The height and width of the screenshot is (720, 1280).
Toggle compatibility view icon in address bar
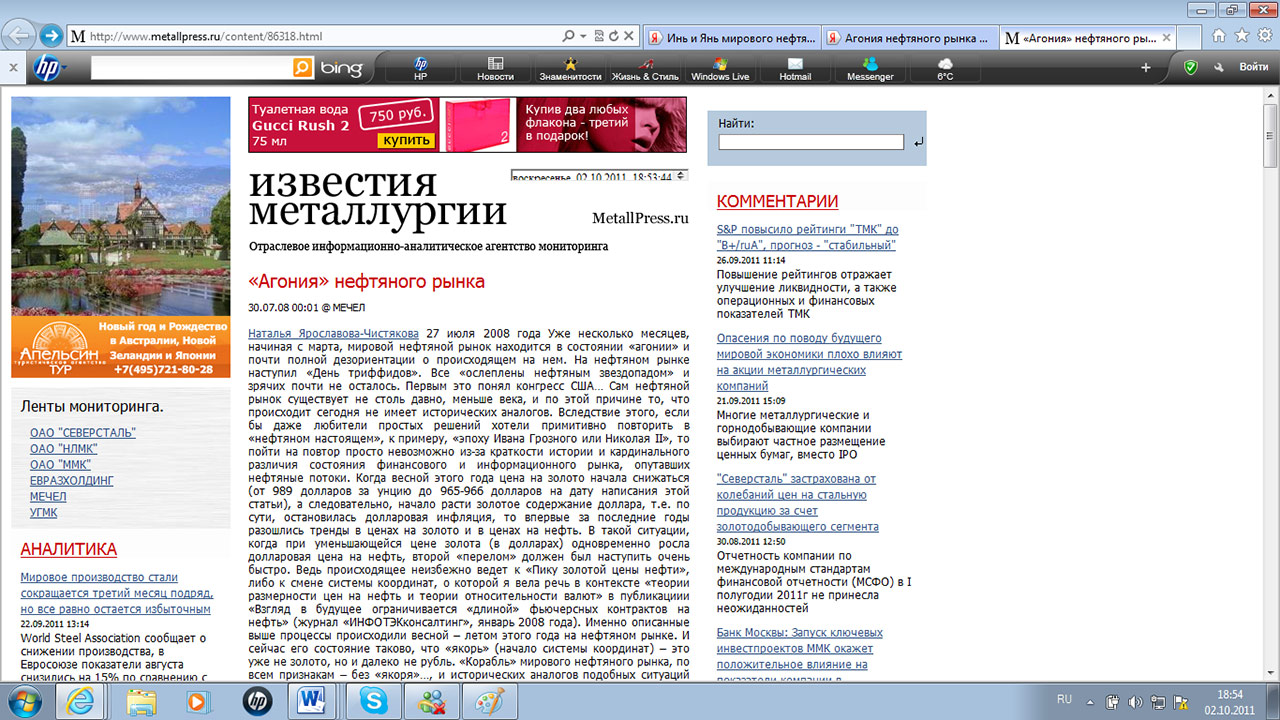pos(597,37)
